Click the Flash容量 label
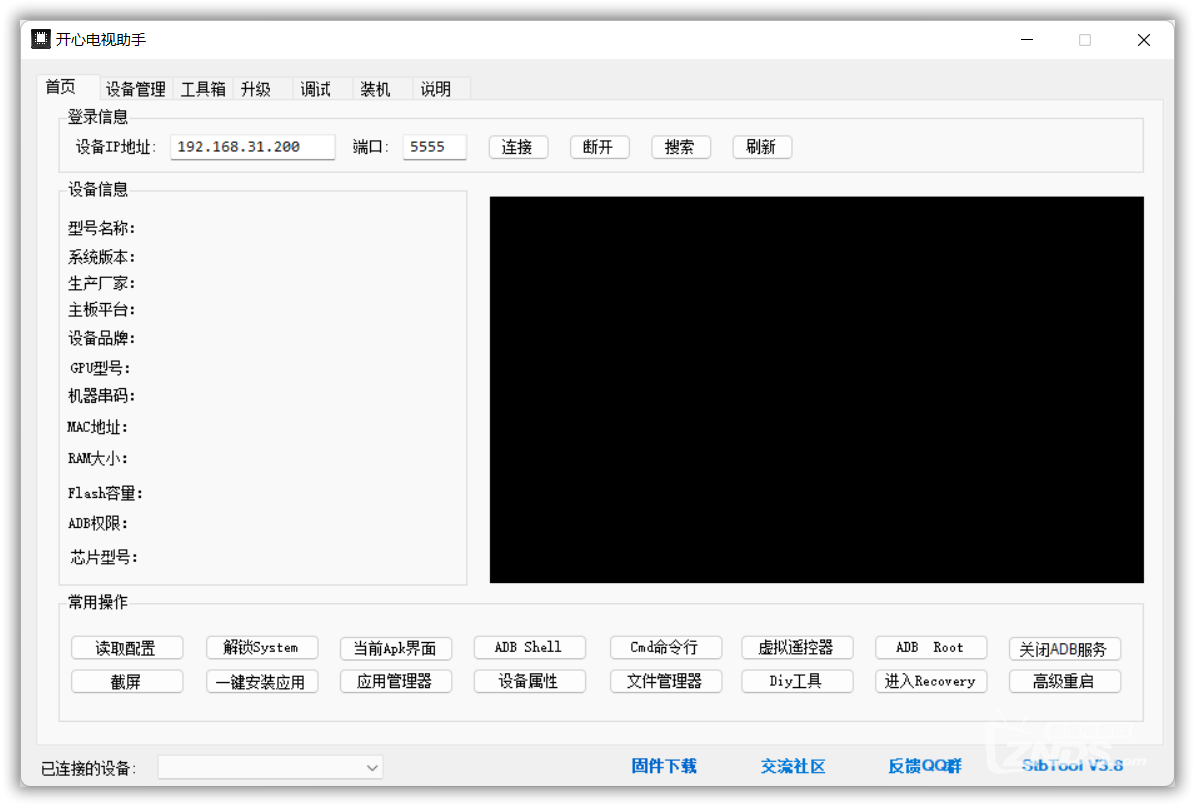 click(105, 493)
